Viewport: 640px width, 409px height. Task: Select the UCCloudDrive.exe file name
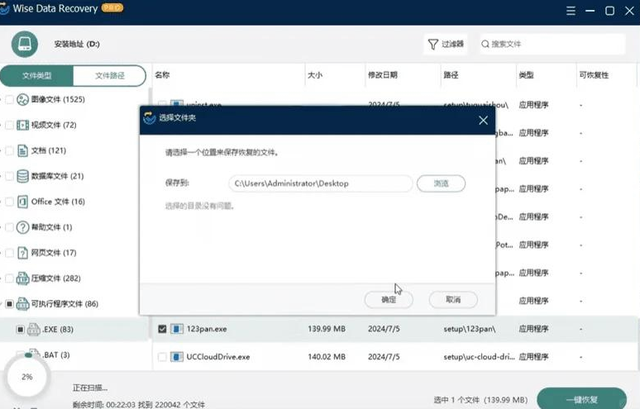(x=218, y=357)
